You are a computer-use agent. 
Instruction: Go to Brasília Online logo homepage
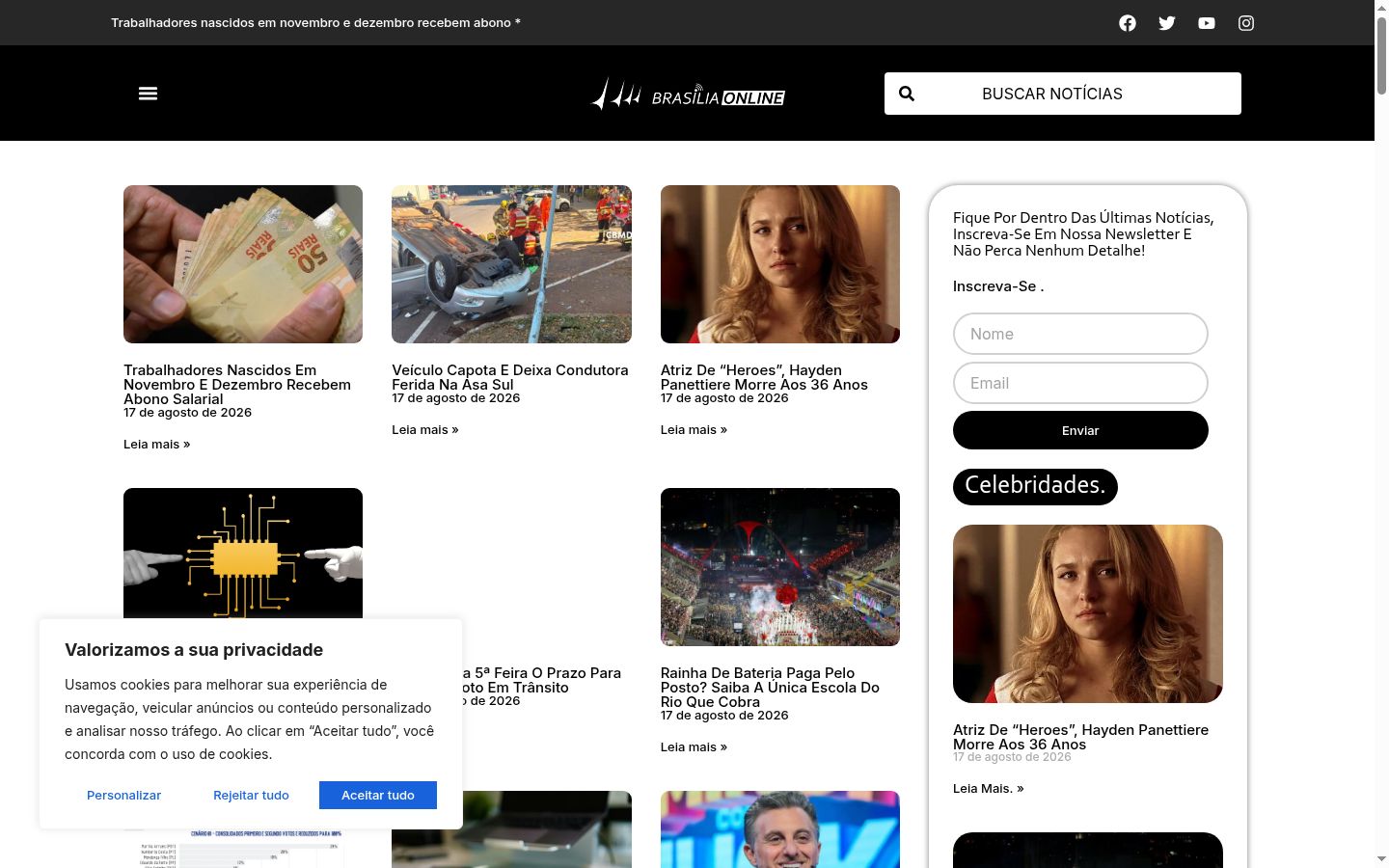click(688, 95)
